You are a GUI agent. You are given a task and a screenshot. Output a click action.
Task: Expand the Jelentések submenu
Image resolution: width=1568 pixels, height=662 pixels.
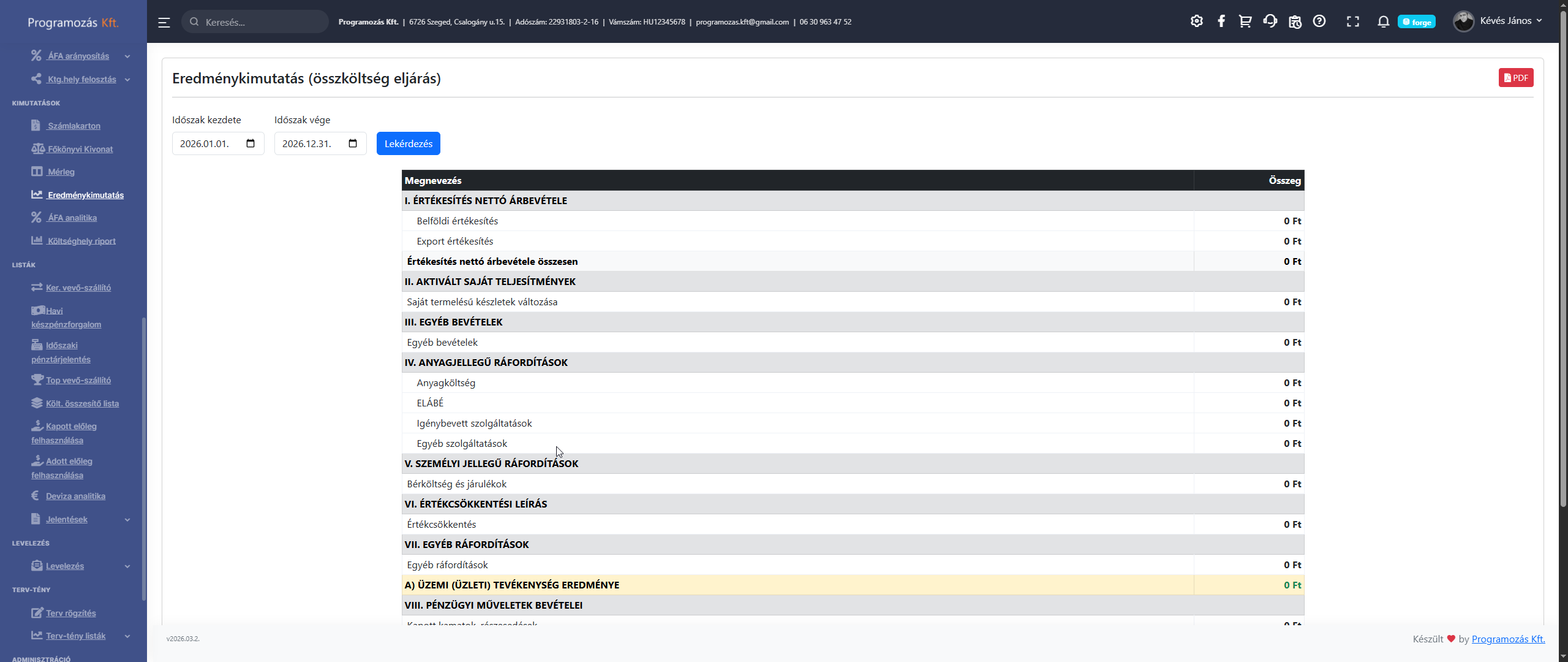tap(127, 520)
